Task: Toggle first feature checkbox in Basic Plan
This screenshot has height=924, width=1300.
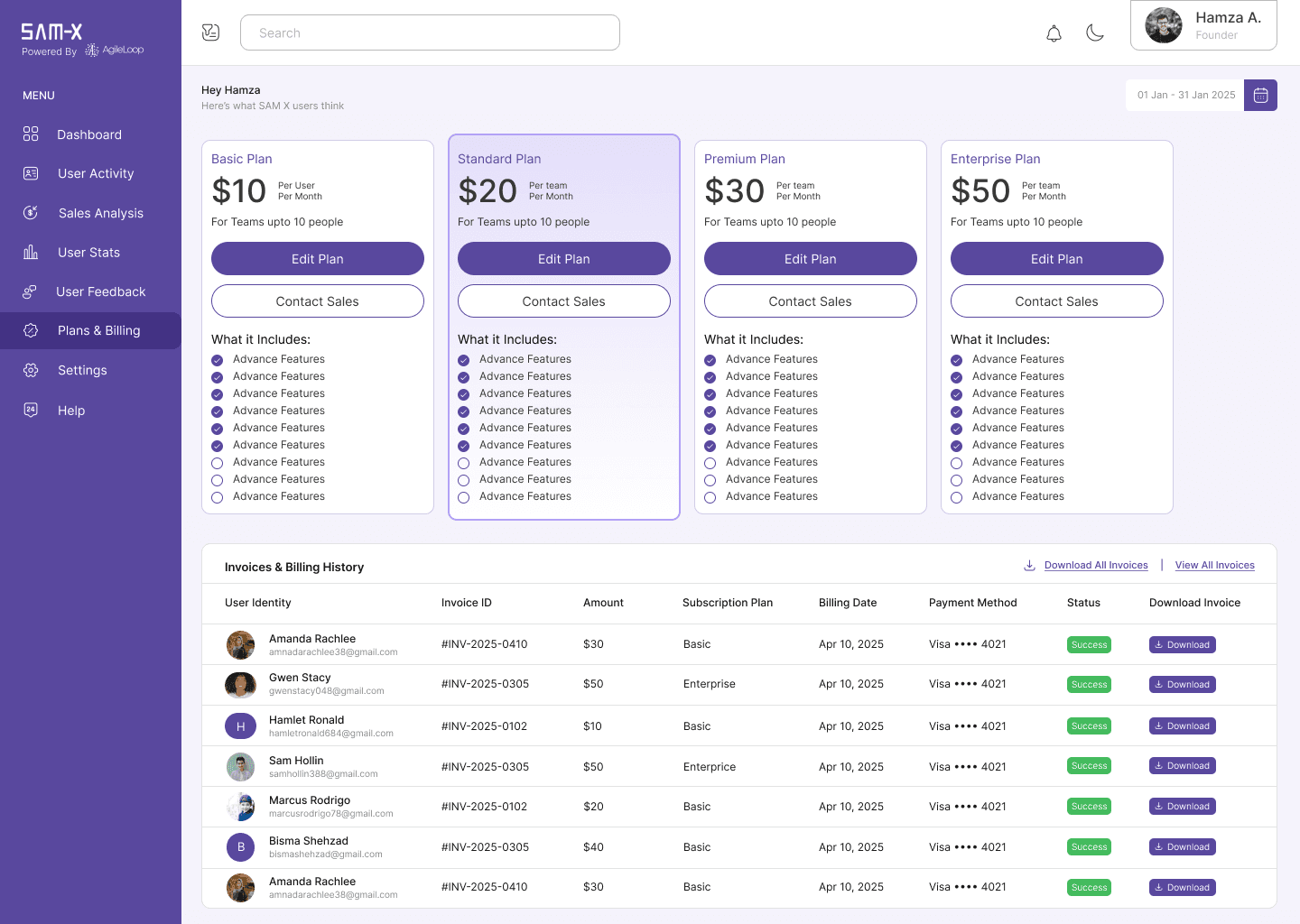Action: click(x=217, y=360)
